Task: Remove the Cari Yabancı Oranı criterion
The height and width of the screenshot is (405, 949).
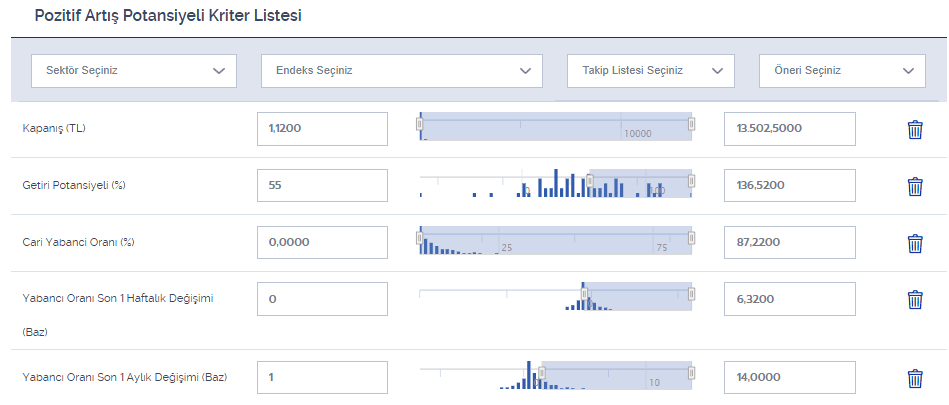Action: click(x=914, y=243)
